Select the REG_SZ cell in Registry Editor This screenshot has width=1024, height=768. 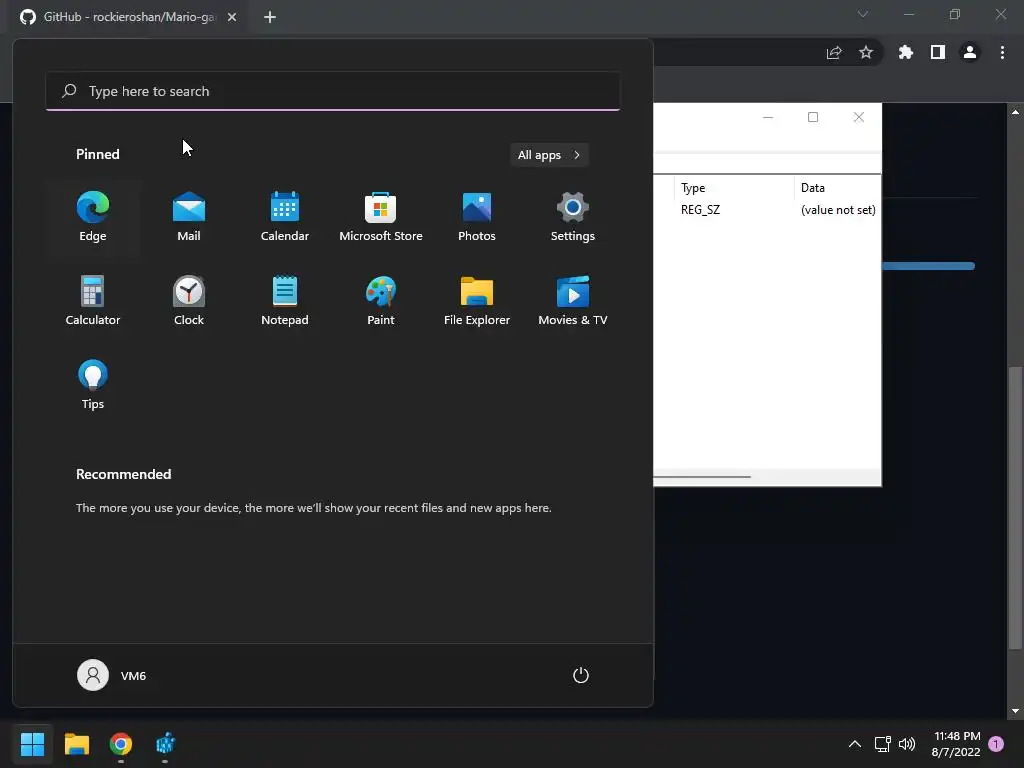click(x=700, y=210)
